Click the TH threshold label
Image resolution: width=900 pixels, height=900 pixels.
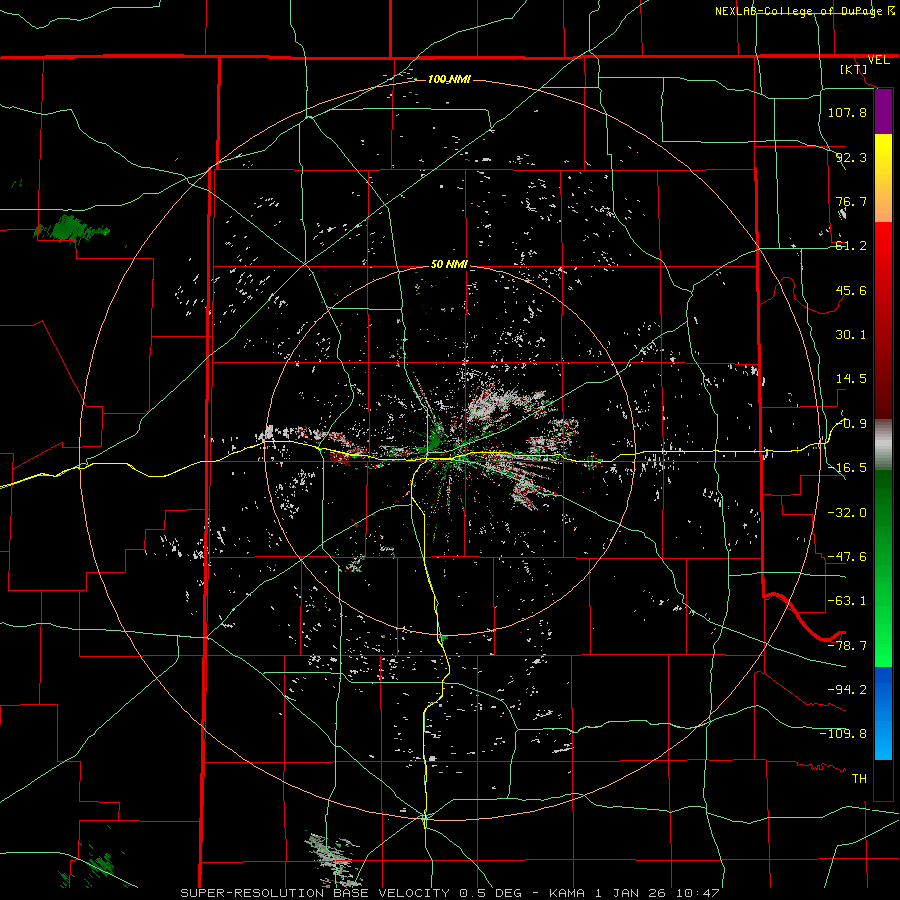pyautogui.click(x=859, y=779)
